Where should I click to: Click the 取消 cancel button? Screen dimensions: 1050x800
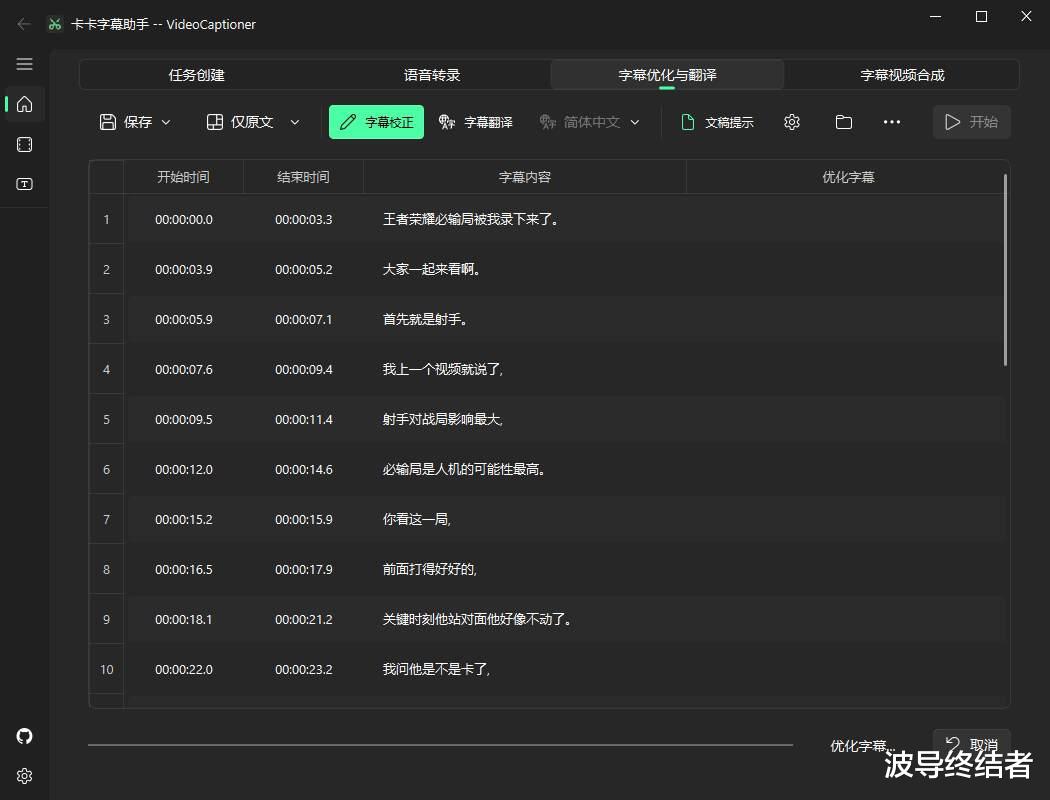(972, 744)
